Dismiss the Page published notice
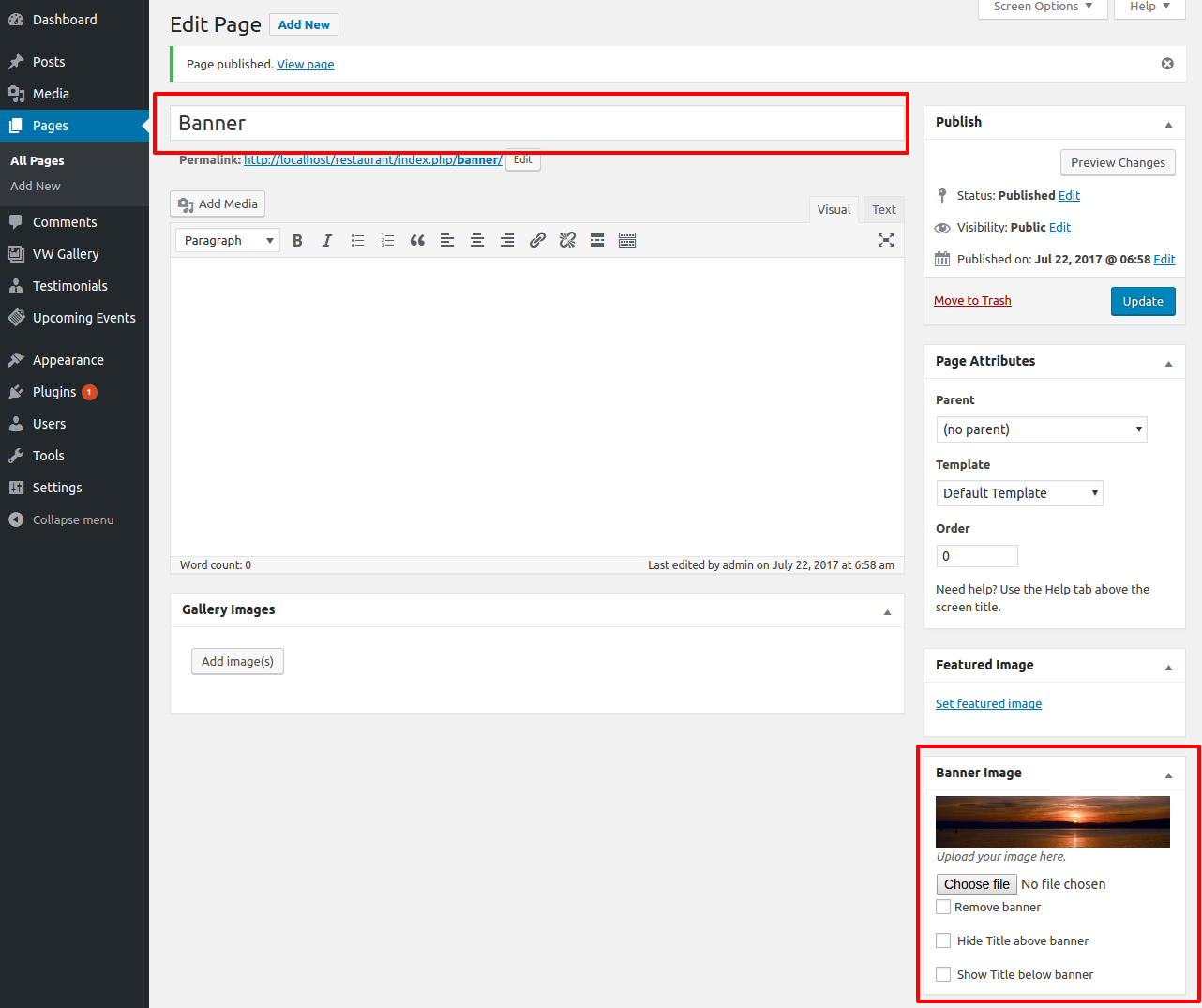This screenshot has width=1202, height=1008. [1167, 64]
